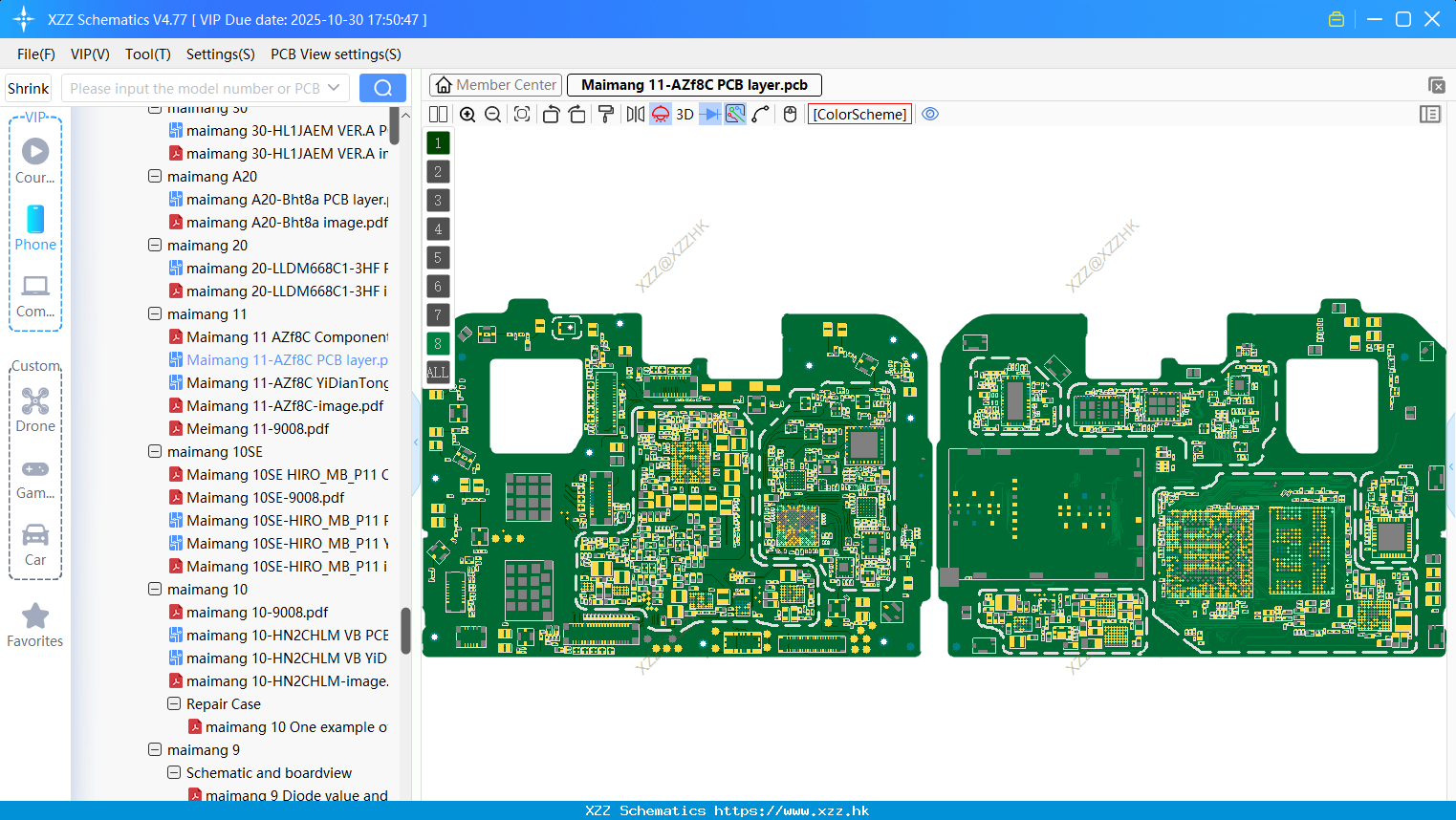This screenshot has height=820, width=1456.
Task: Open maimang A20-Bht8a image.pdf
Action: (287, 222)
